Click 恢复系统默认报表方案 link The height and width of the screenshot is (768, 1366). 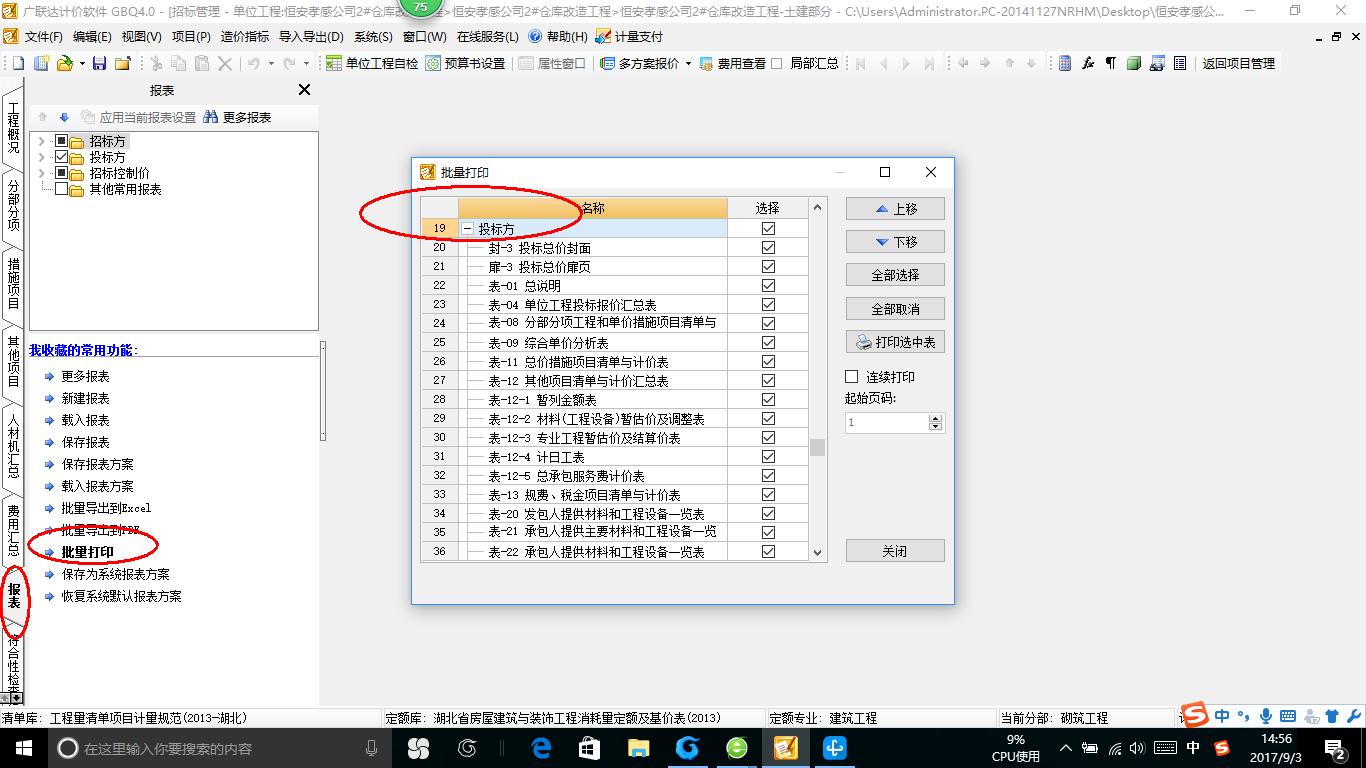click(x=121, y=596)
